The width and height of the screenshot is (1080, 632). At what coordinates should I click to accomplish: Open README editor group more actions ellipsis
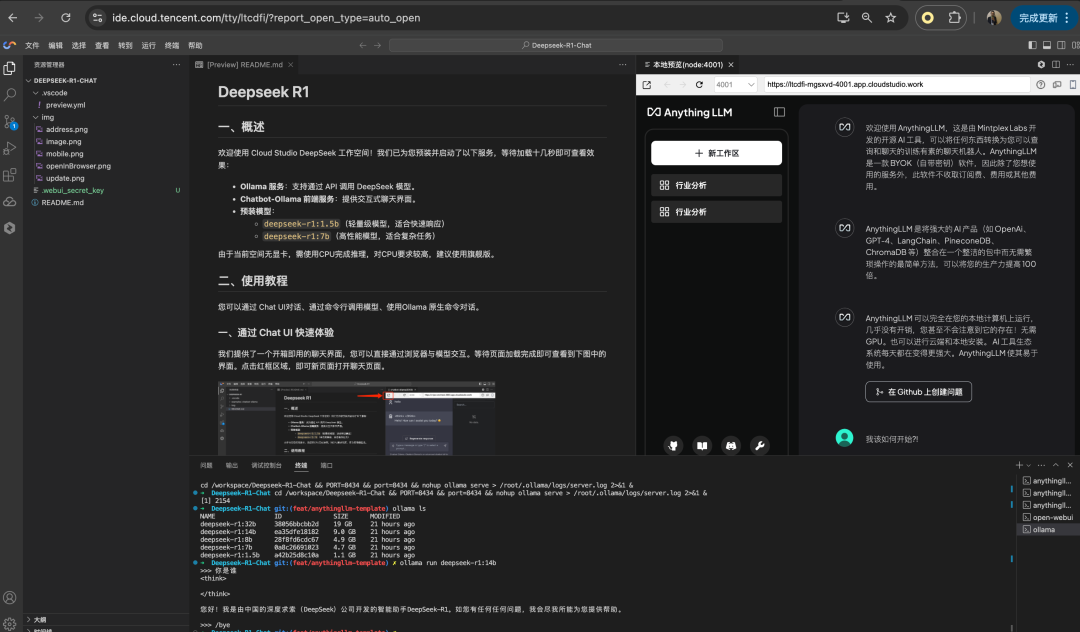(623, 65)
